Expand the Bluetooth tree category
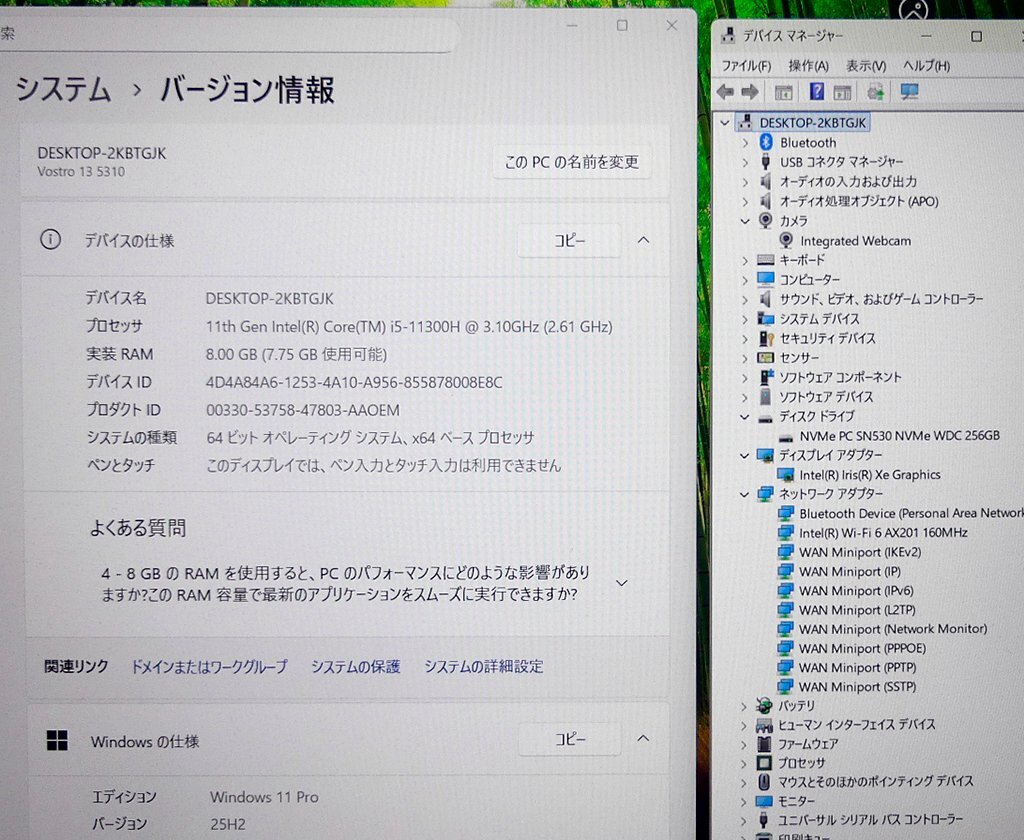1024x840 pixels. tap(745, 142)
